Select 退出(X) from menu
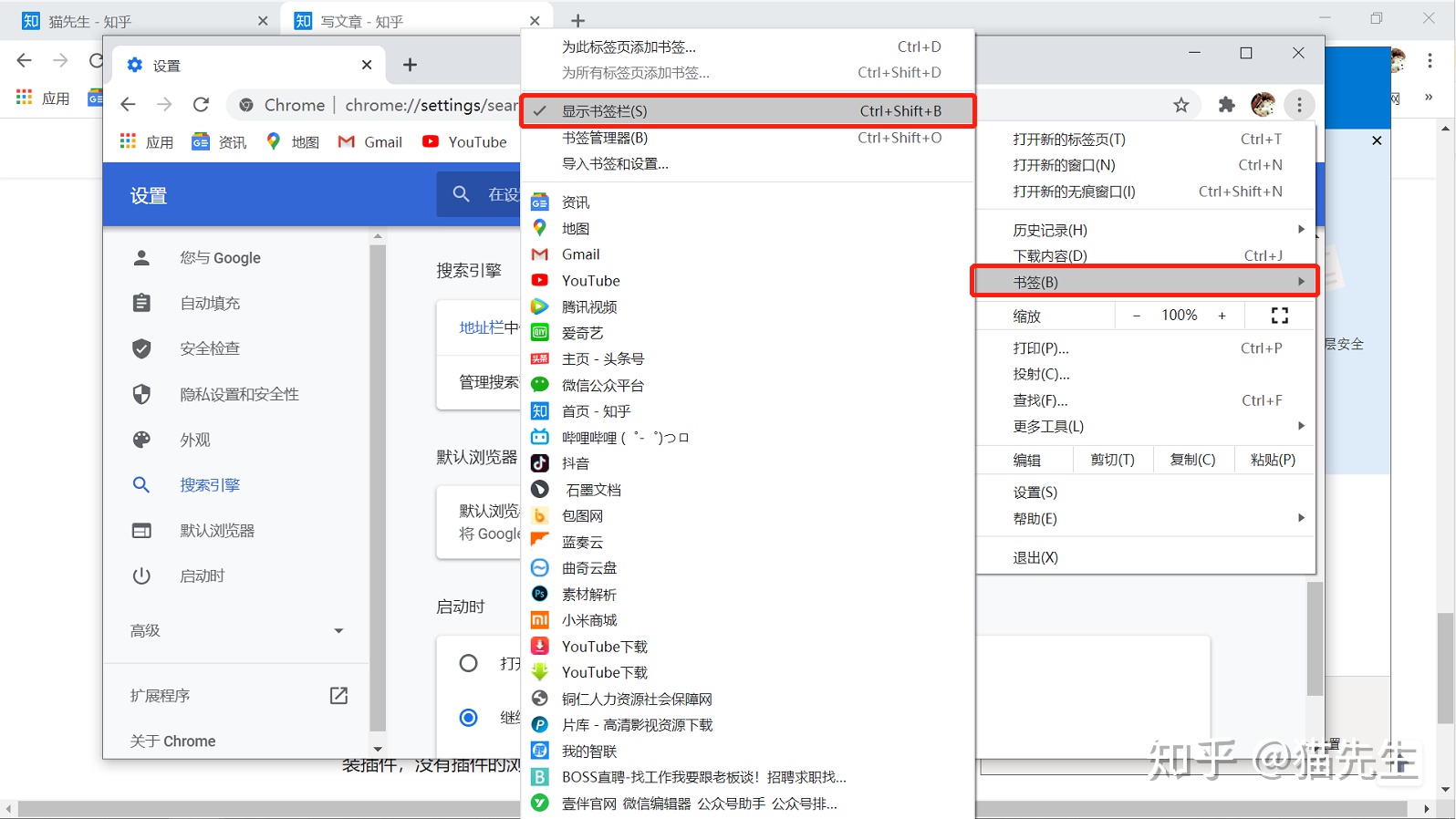Viewport: 1456px width, 819px height. [x=1145, y=557]
